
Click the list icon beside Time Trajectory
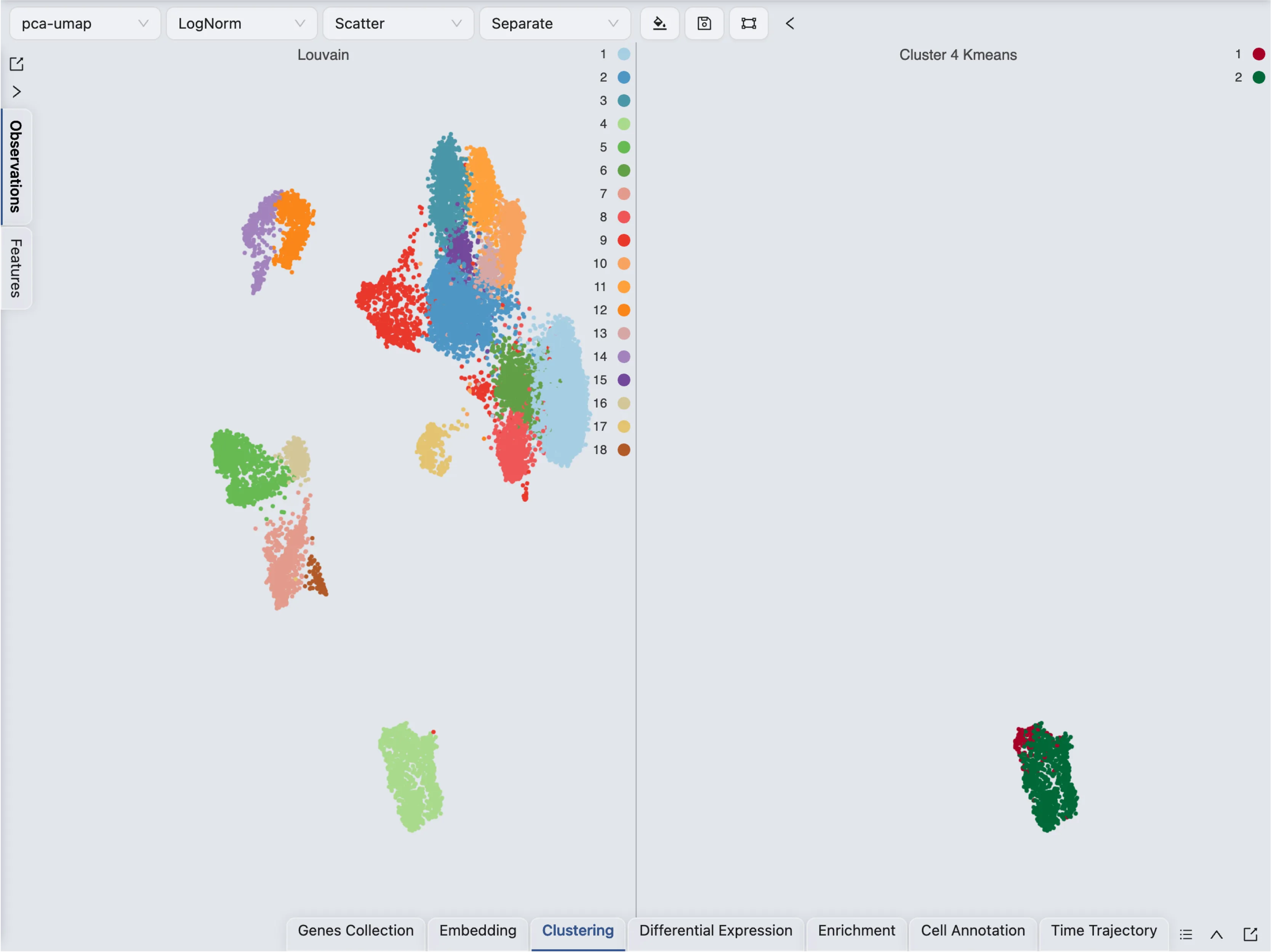(x=1186, y=934)
